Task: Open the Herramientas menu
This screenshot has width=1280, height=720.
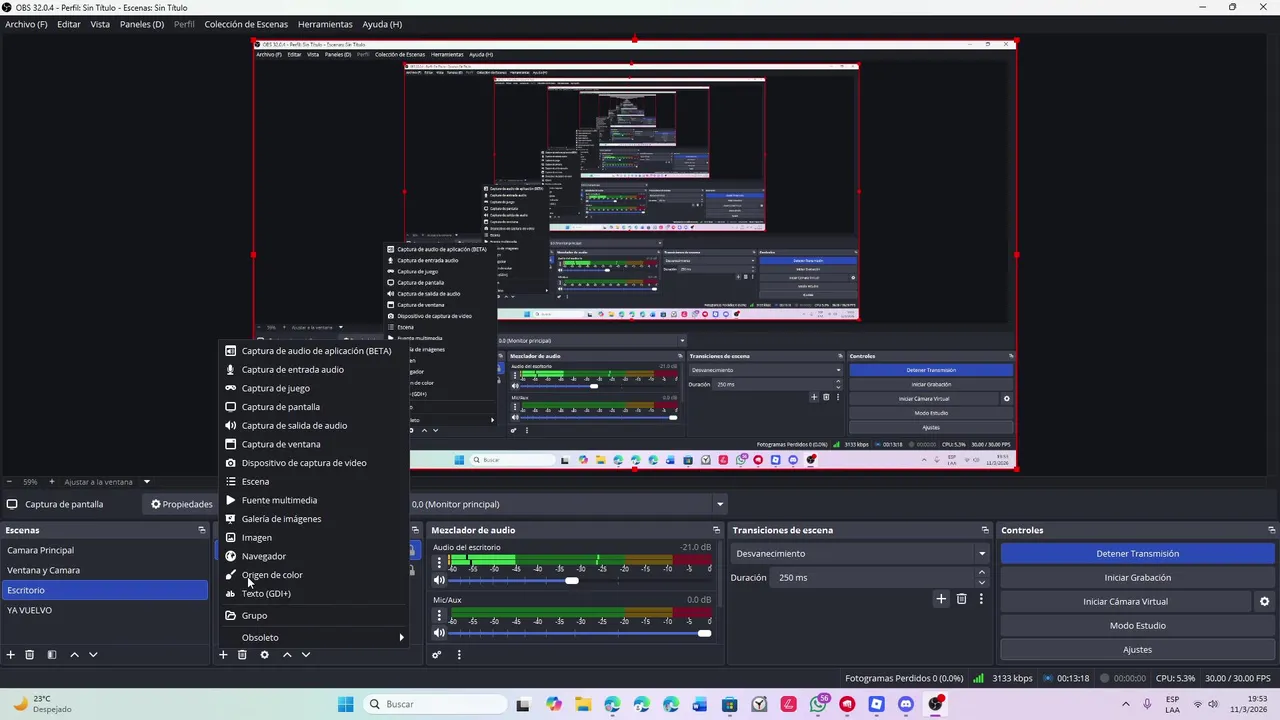Action: pyautogui.click(x=325, y=24)
